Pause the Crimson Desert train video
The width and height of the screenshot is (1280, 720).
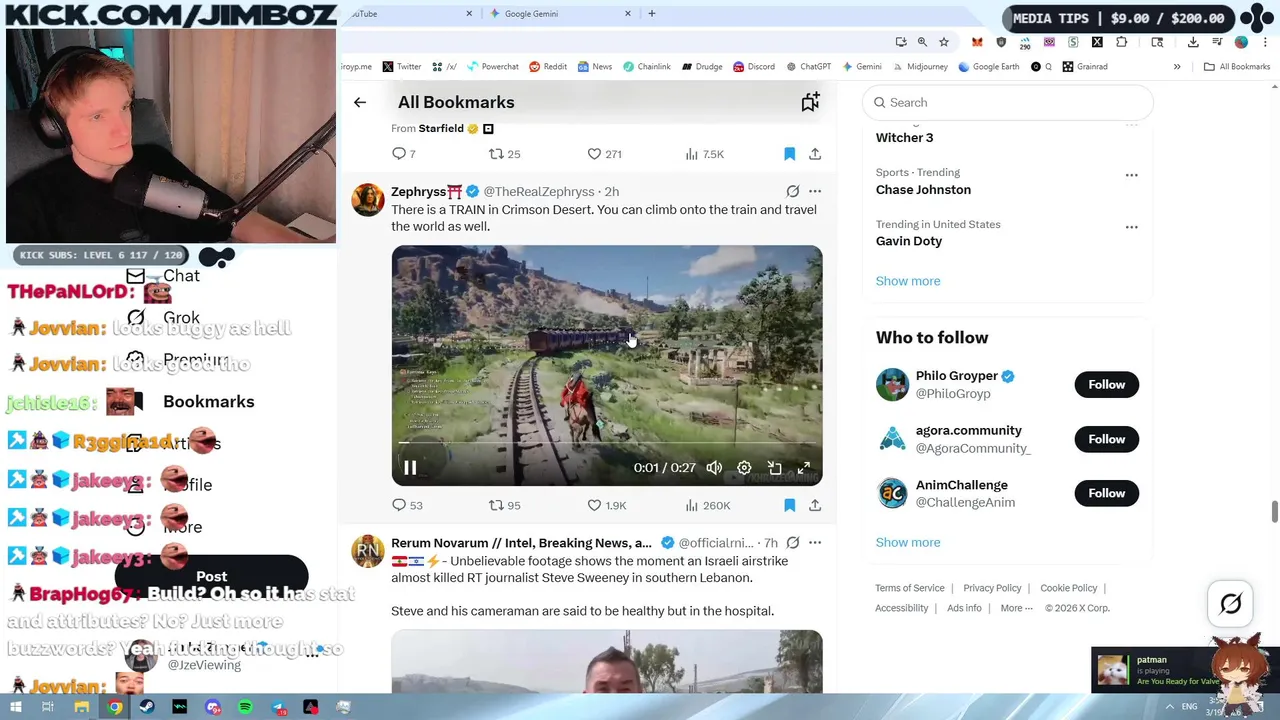click(x=410, y=468)
